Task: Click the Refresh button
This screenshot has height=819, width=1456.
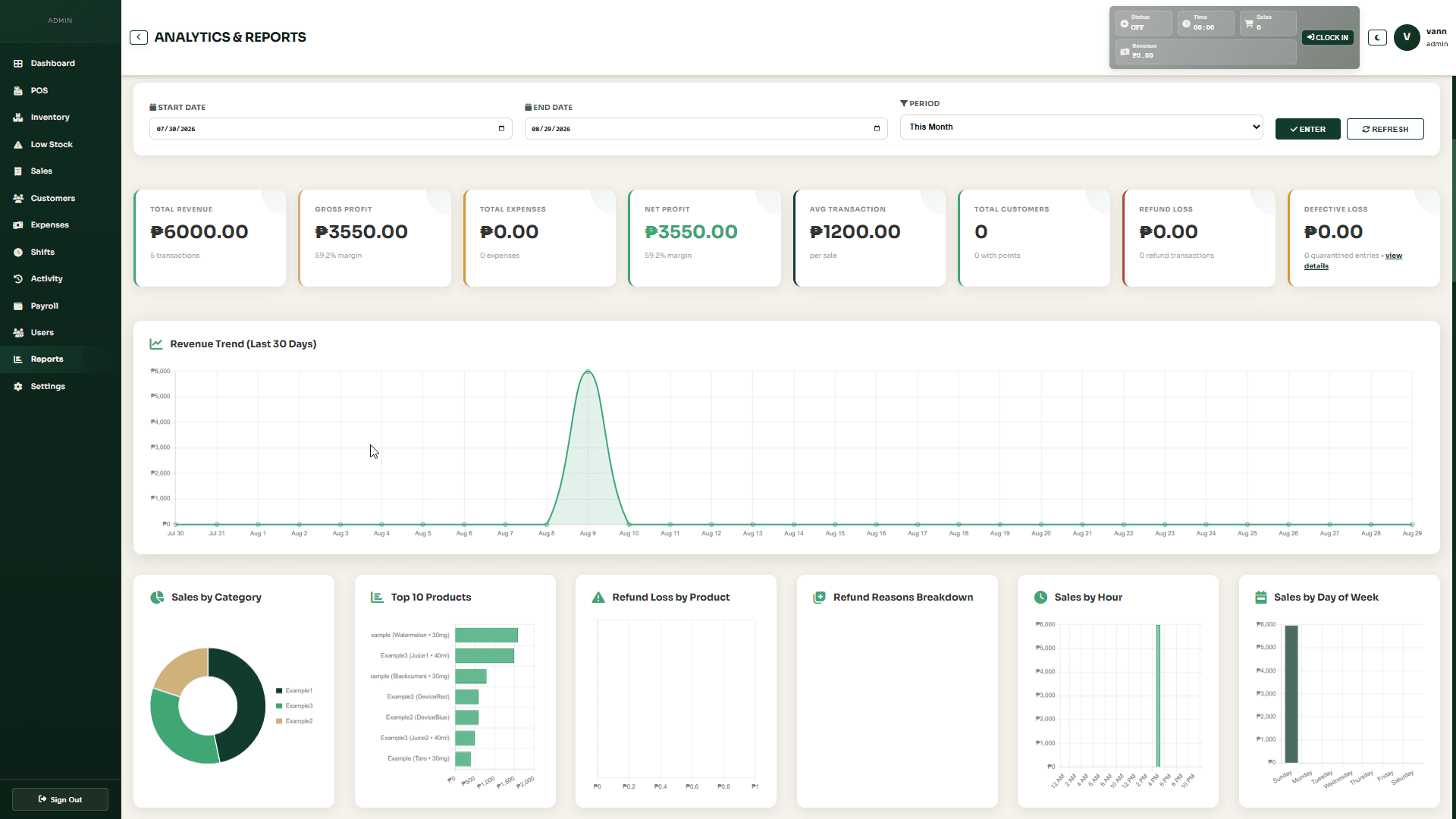Action: tap(1385, 130)
